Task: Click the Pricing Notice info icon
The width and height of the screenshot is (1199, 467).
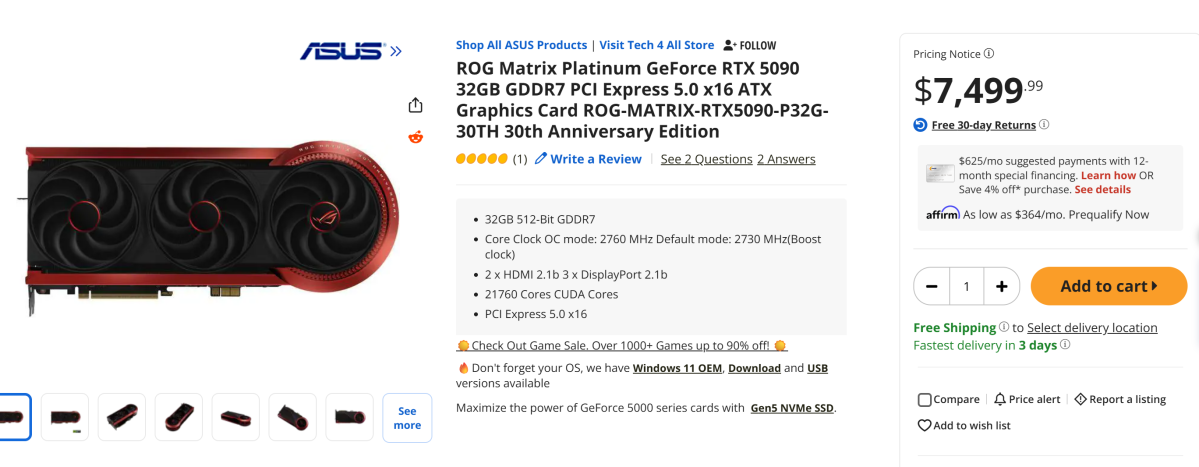Action: (989, 54)
